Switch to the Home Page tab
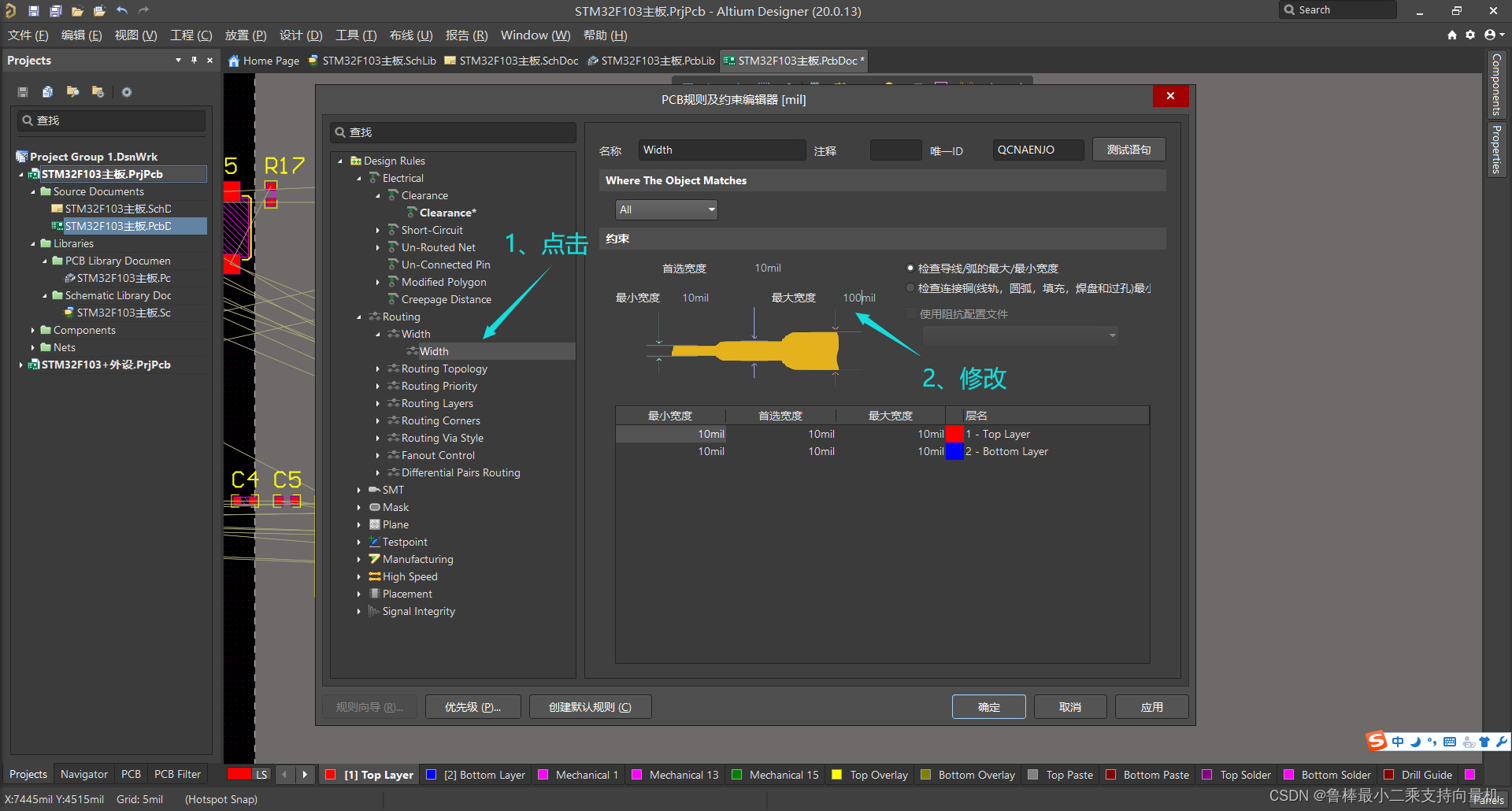Viewport: 1512px width, 811px height. [264, 61]
